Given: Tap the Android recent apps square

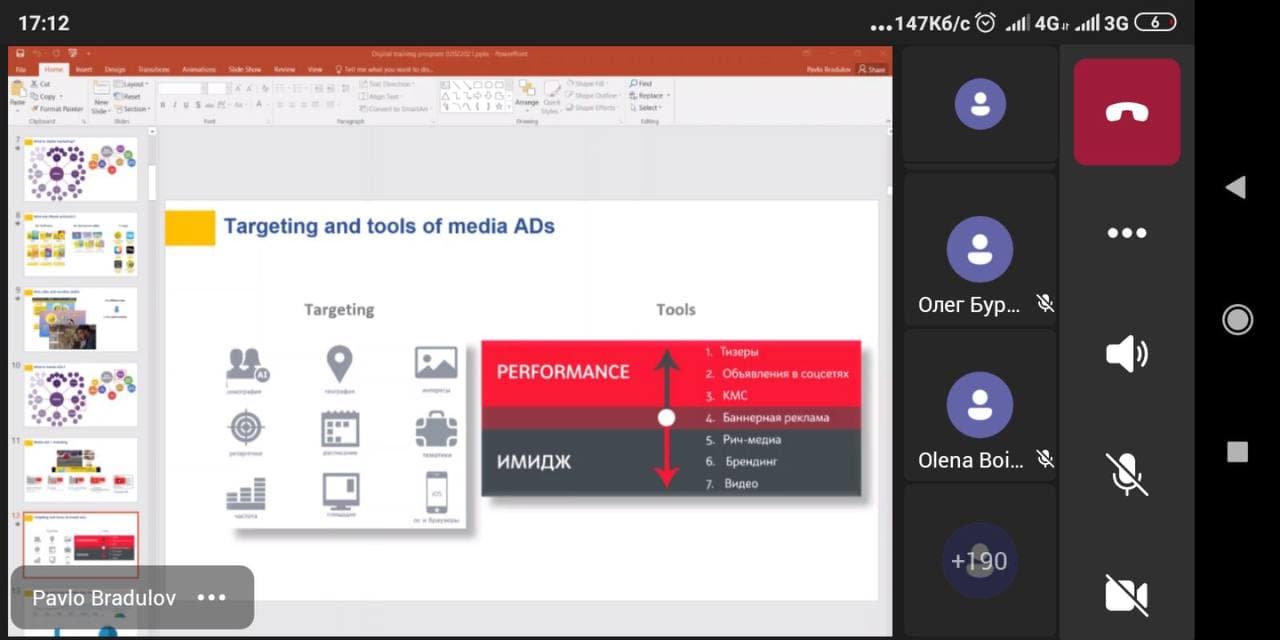Looking at the screenshot, I should tap(1237, 452).
